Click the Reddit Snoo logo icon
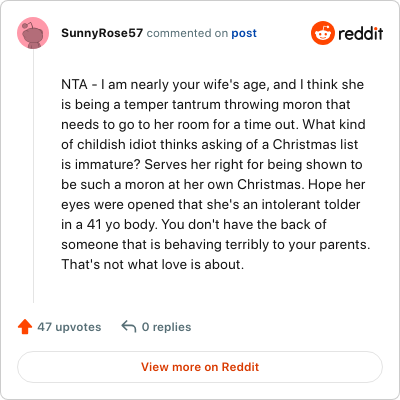This screenshot has height=400, width=400. [322, 33]
